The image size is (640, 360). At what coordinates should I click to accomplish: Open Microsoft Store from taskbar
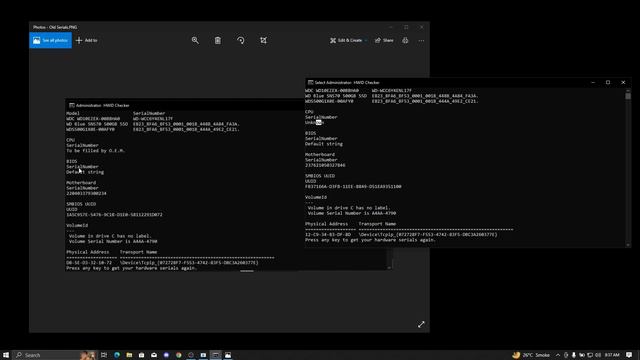point(141,355)
